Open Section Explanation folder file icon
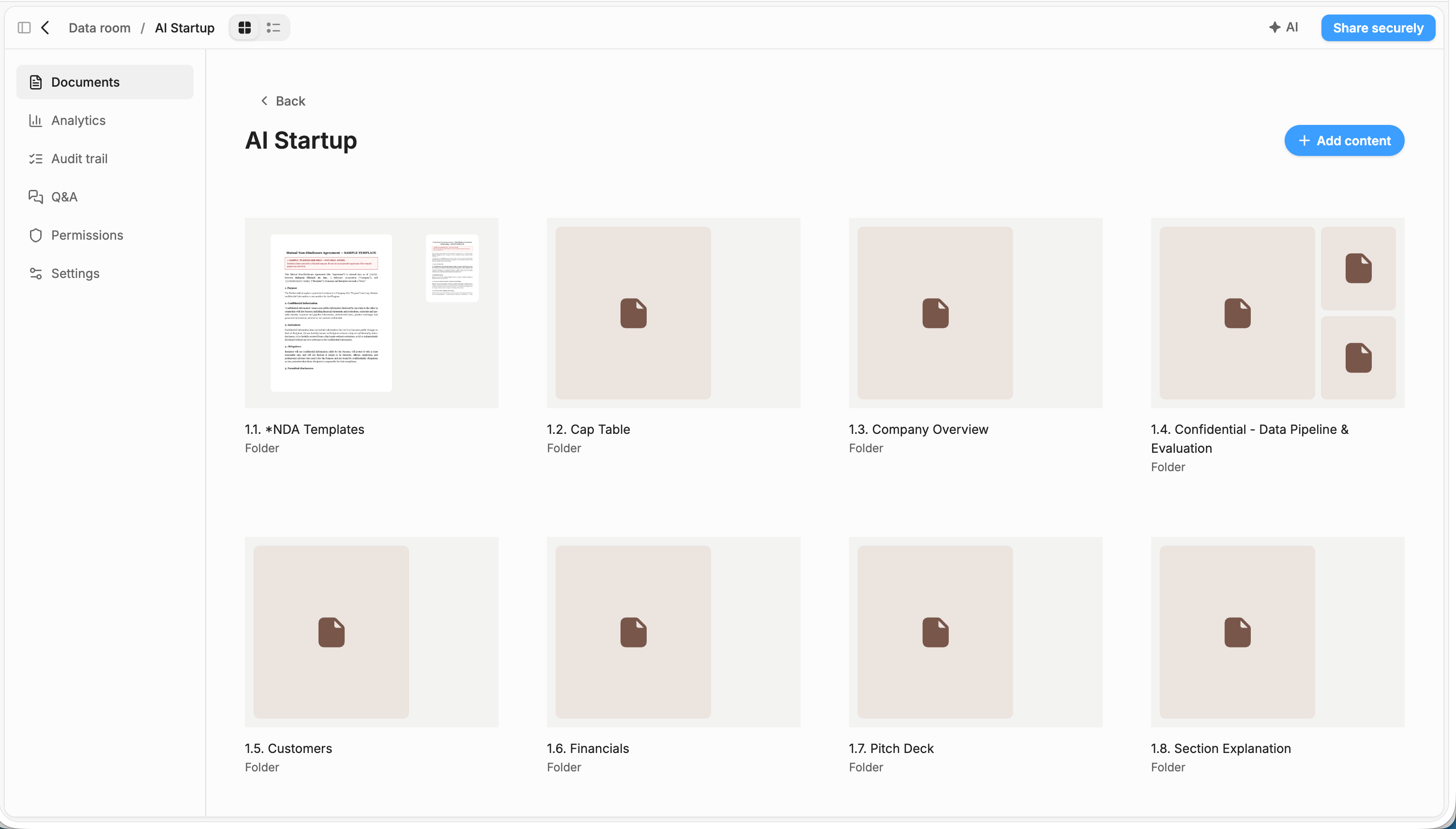This screenshot has height=829, width=1456. 1238,632
